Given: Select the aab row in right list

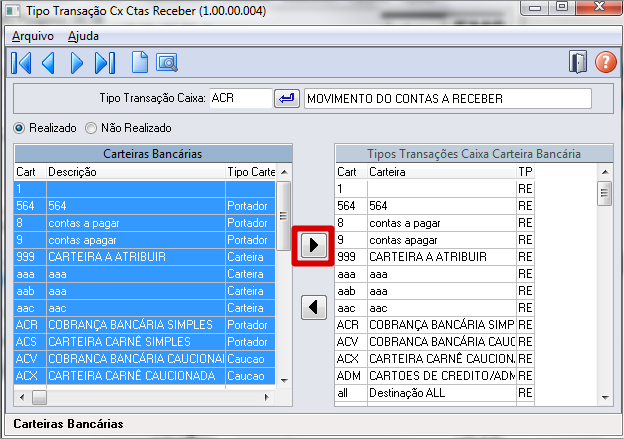Looking at the screenshot, I should pyautogui.click(x=435, y=291).
